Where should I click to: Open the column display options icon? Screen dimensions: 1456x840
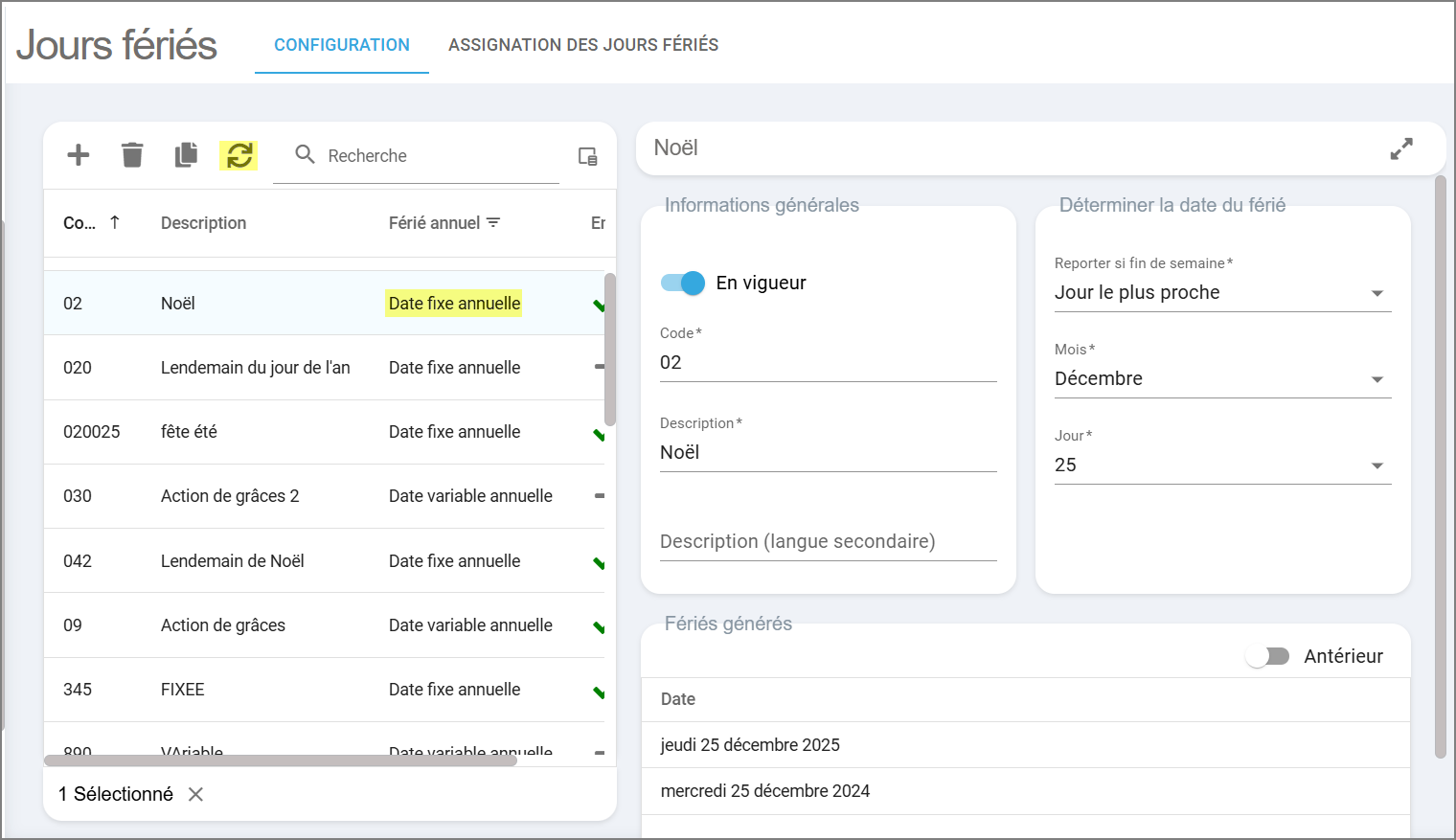click(x=587, y=156)
